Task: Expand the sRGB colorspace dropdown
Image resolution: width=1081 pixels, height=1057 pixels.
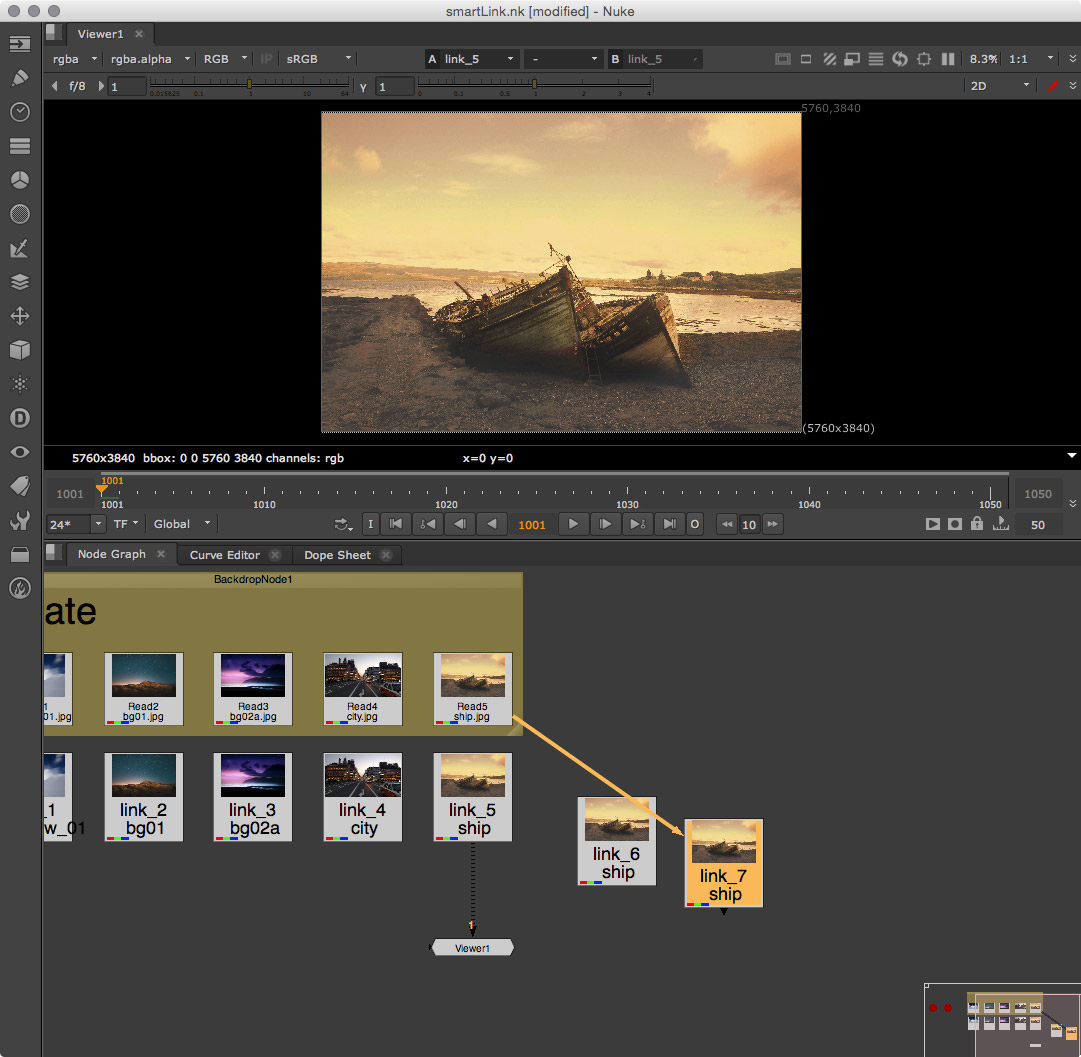Action: pos(318,59)
